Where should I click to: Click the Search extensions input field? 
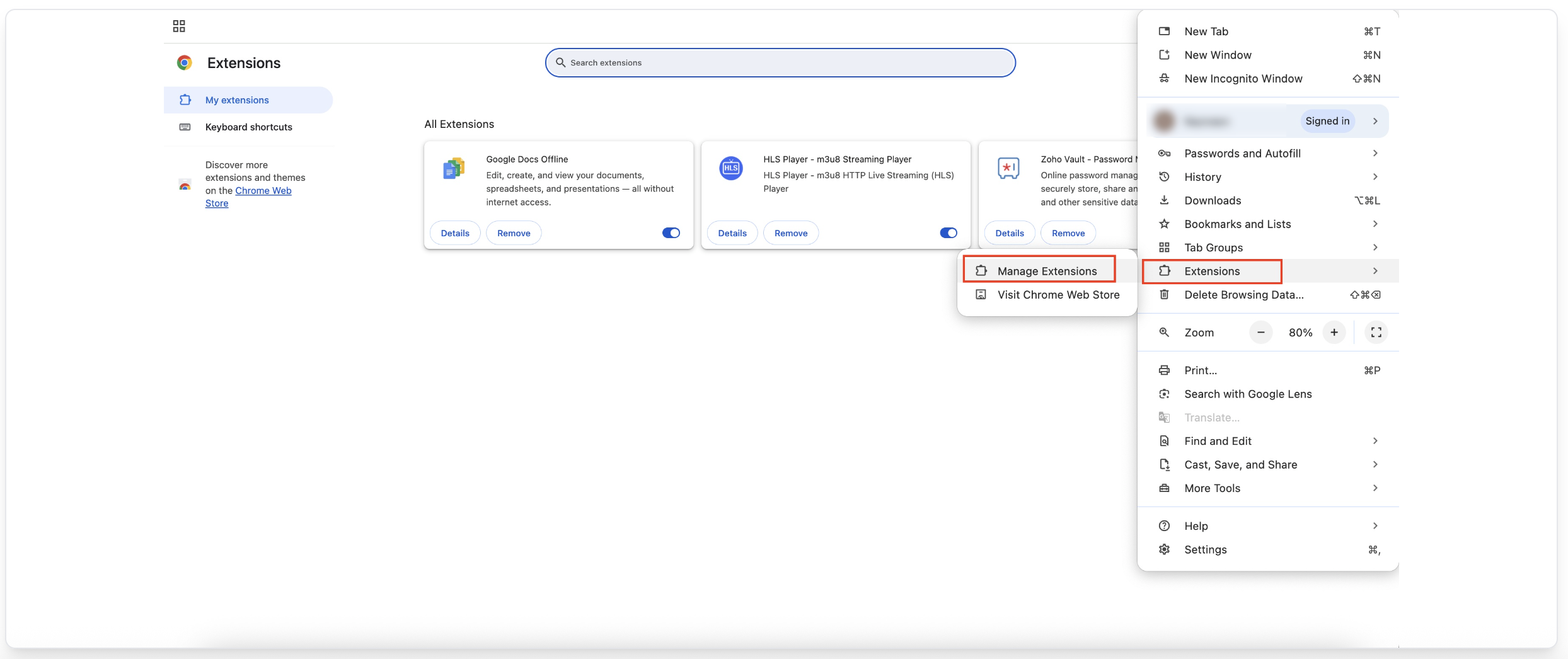click(780, 62)
